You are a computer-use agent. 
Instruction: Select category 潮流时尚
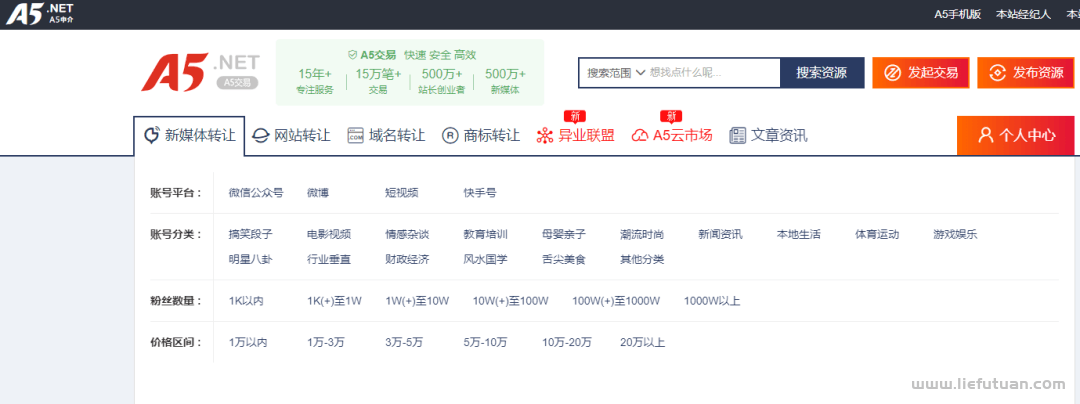tap(642, 234)
